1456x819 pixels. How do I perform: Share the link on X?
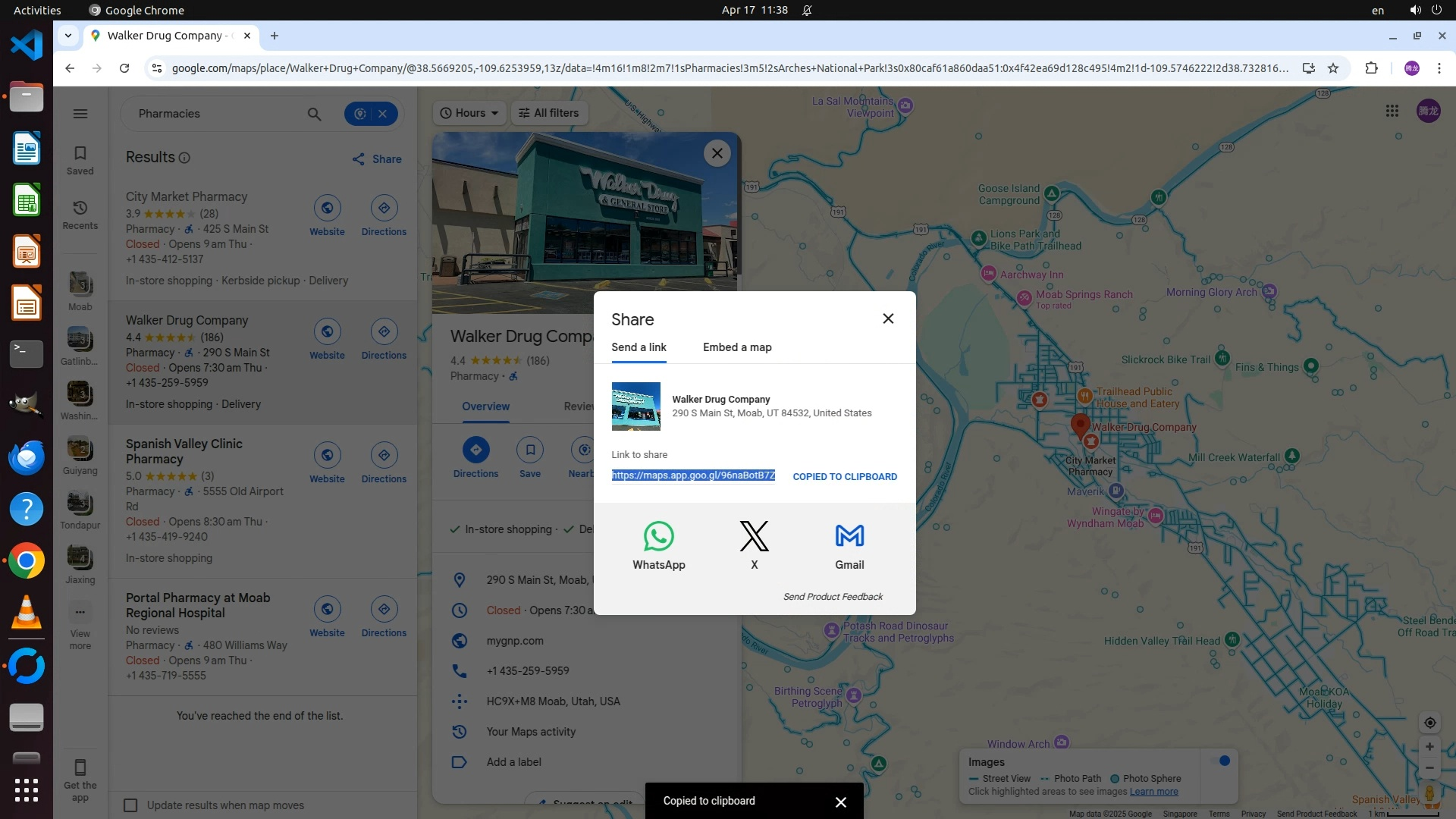click(x=754, y=544)
